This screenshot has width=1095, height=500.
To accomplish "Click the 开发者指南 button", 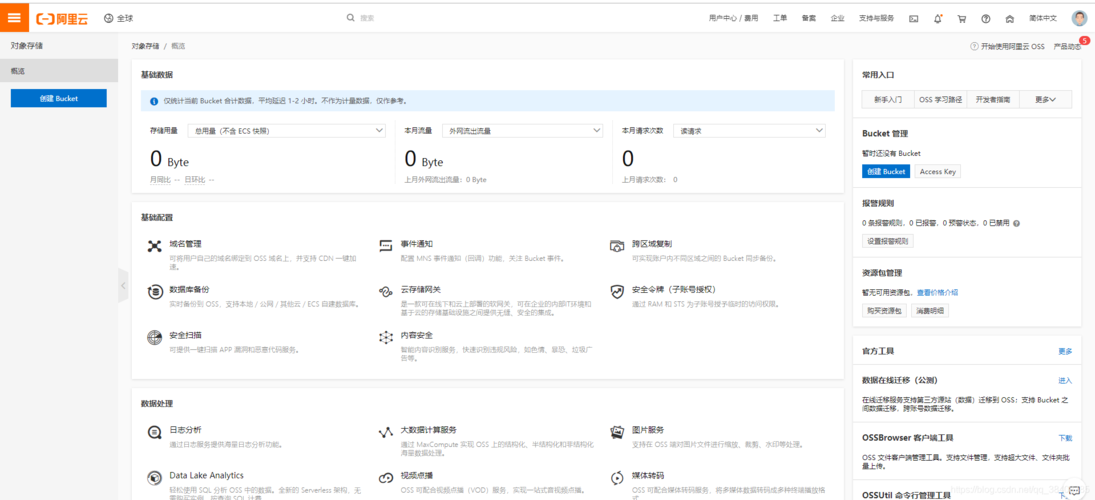I will tap(992, 100).
